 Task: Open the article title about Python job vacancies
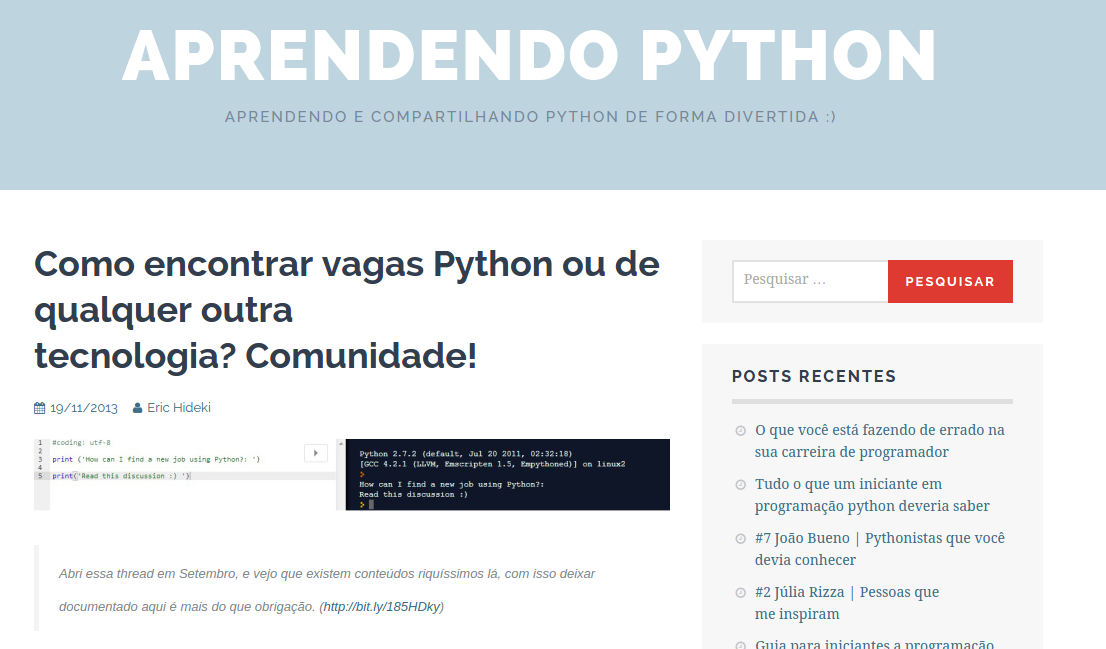pyautogui.click(x=347, y=310)
